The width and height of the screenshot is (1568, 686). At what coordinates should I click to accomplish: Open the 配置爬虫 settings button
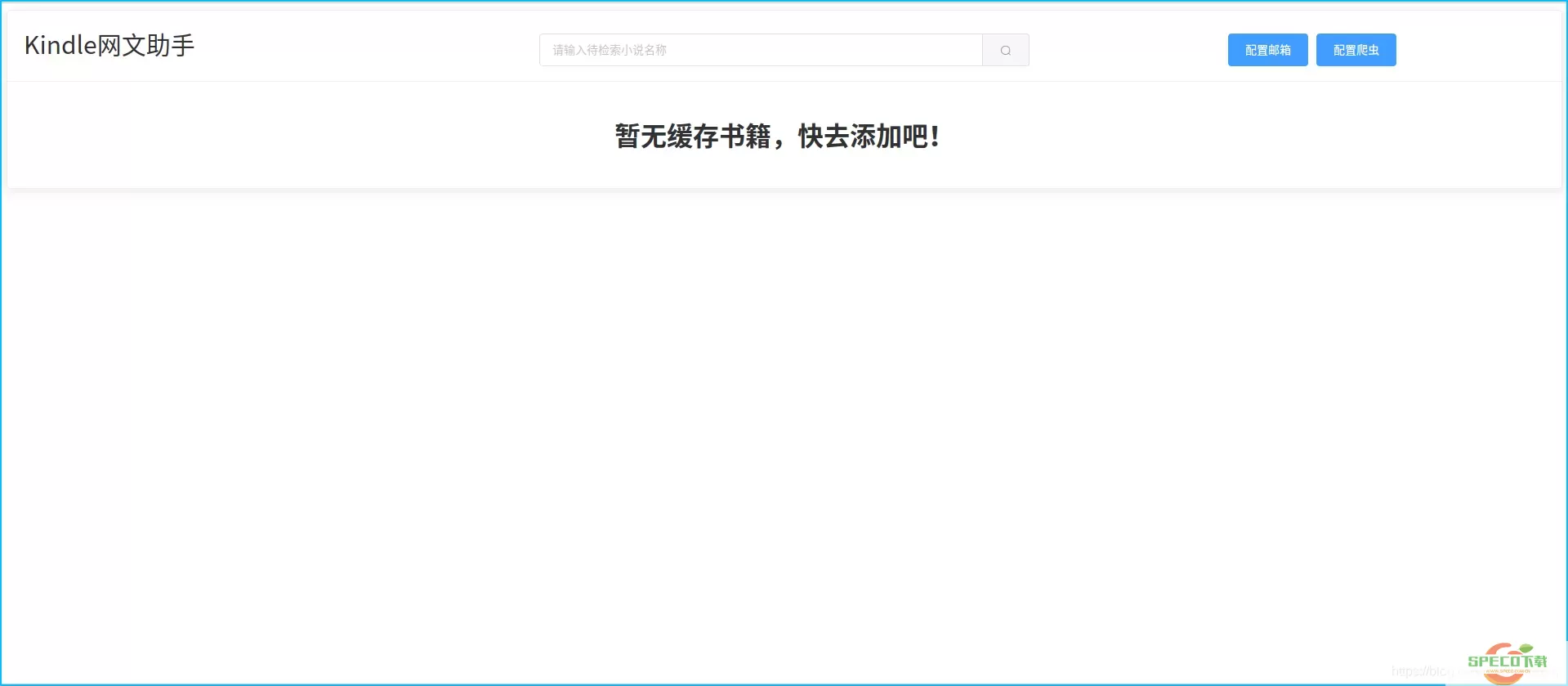click(x=1356, y=50)
